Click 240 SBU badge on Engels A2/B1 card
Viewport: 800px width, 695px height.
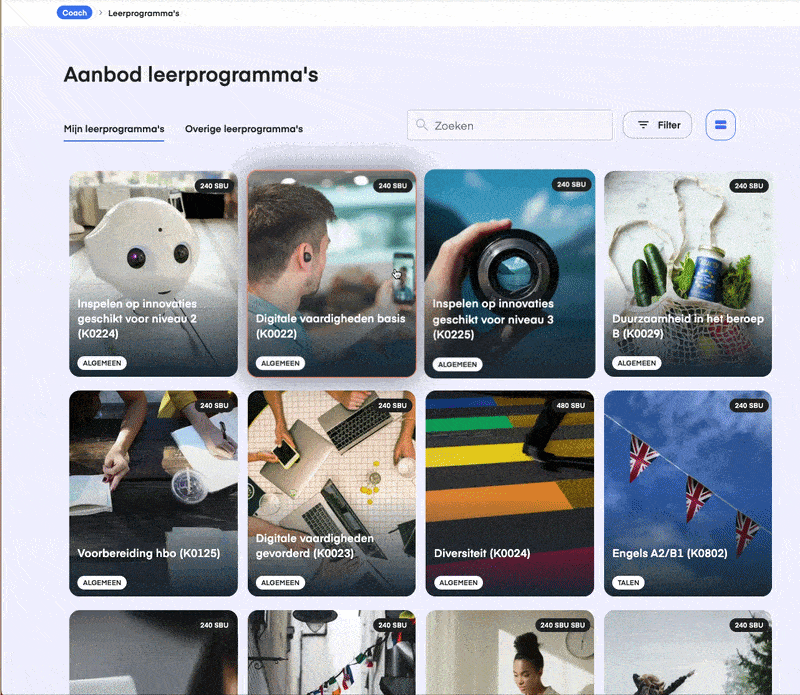tap(748, 406)
